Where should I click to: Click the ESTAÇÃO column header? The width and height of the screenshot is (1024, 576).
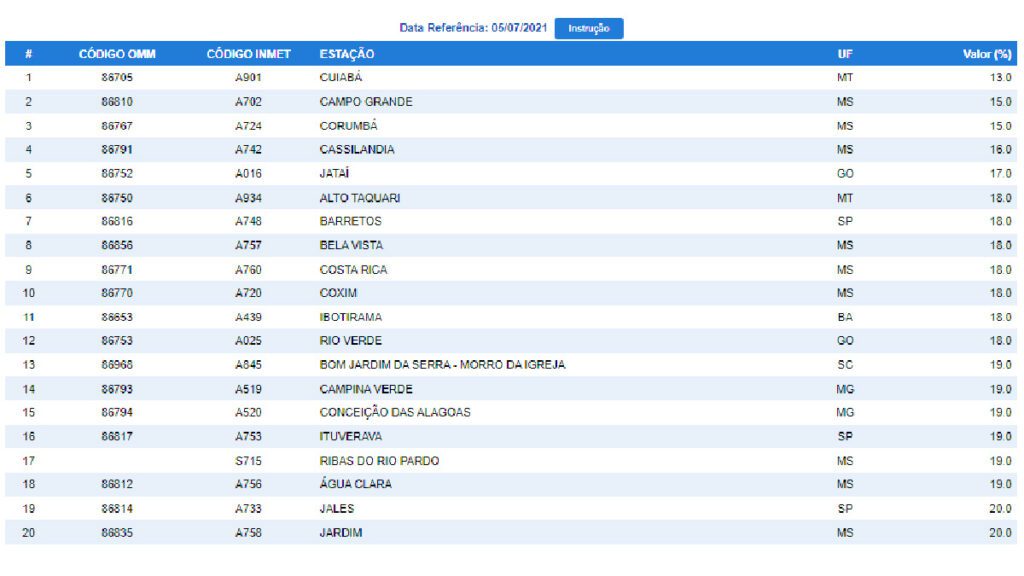point(347,54)
